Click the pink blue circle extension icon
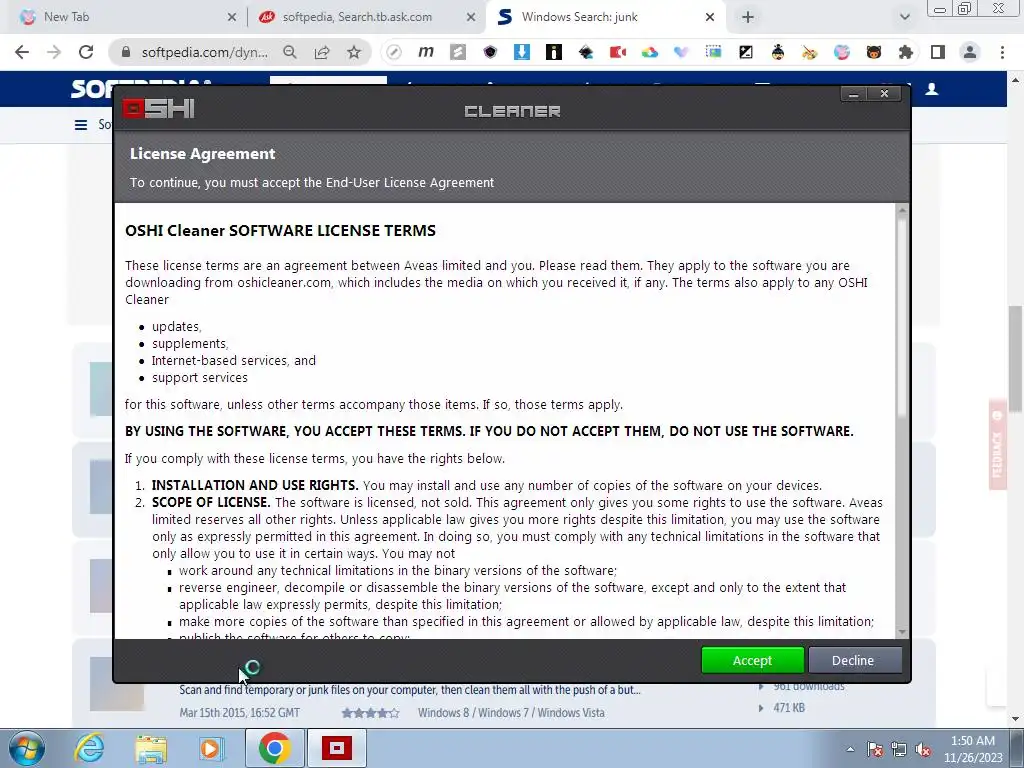 tap(842, 52)
